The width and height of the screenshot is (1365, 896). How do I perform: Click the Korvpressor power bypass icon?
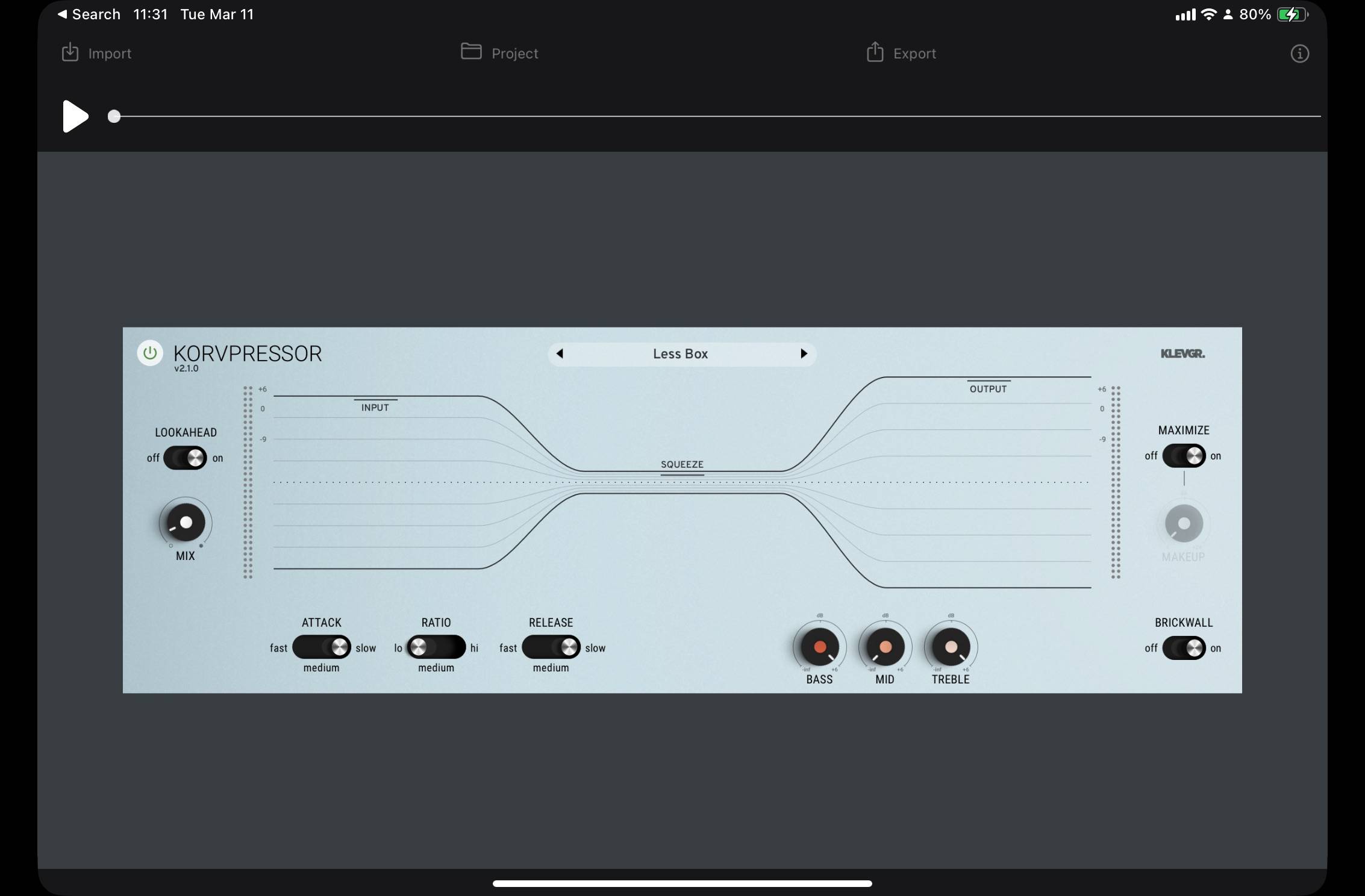point(150,353)
